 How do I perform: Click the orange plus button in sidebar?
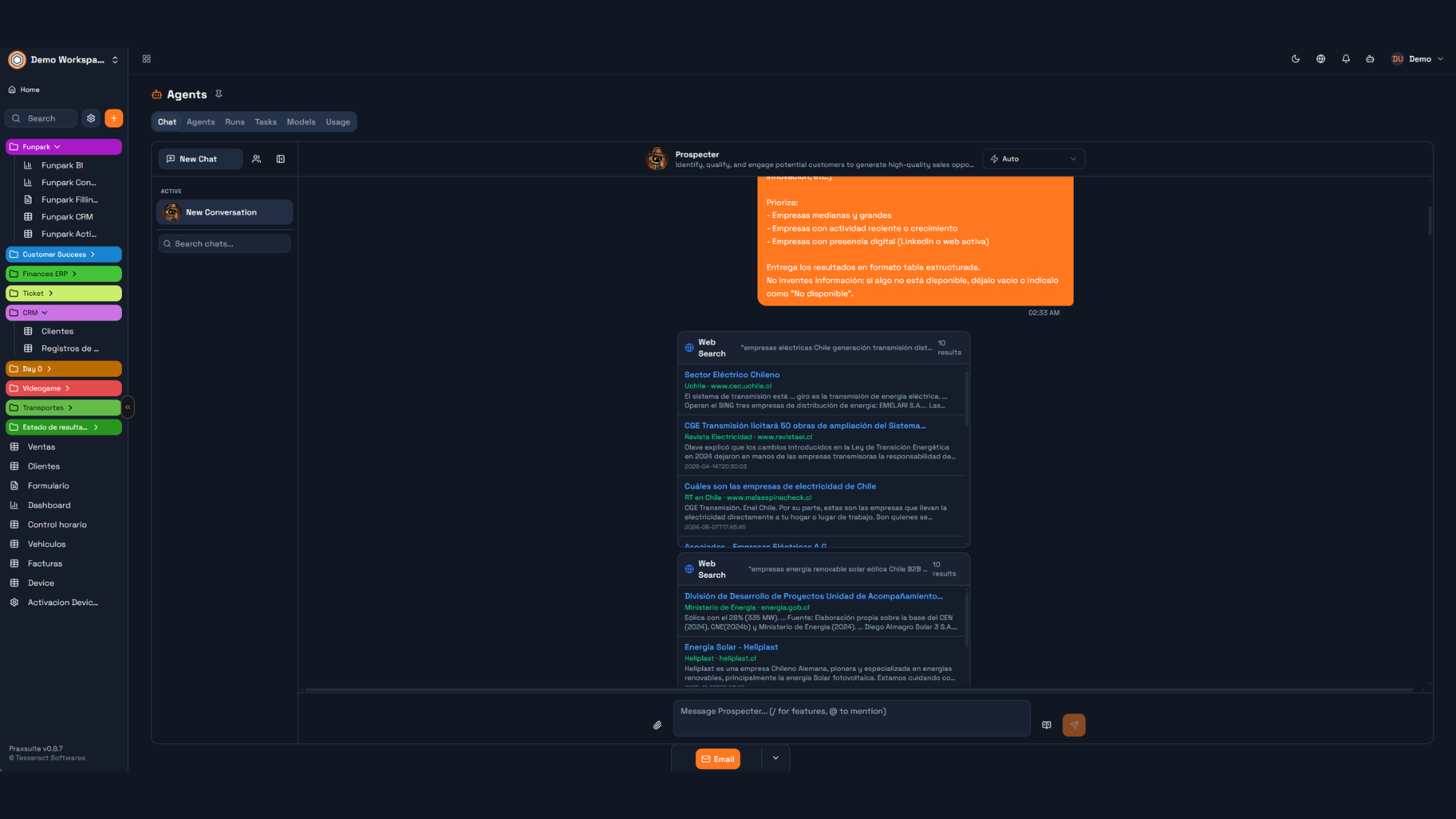(114, 118)
